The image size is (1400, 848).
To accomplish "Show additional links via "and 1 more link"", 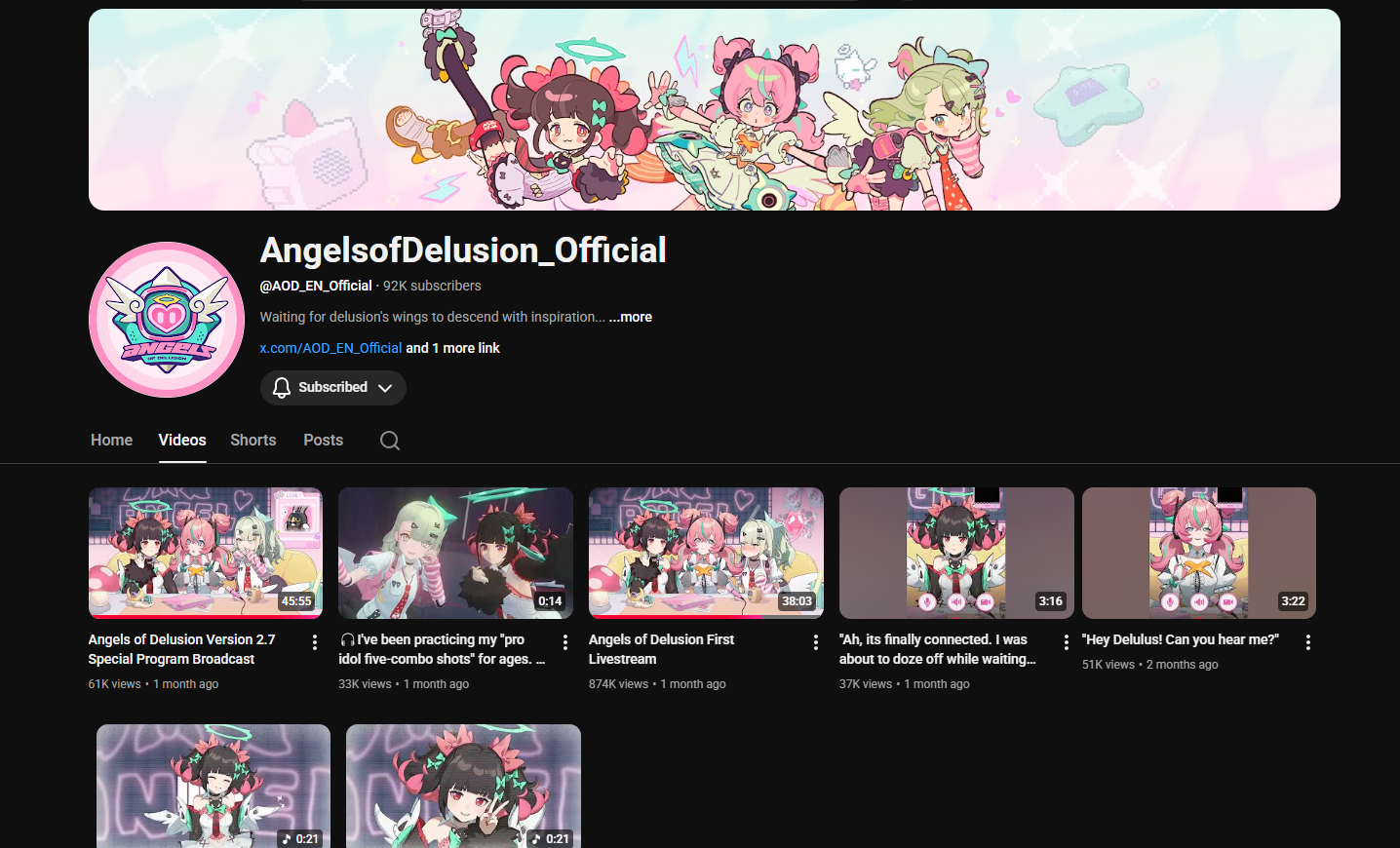I will (x=452, y=348).
